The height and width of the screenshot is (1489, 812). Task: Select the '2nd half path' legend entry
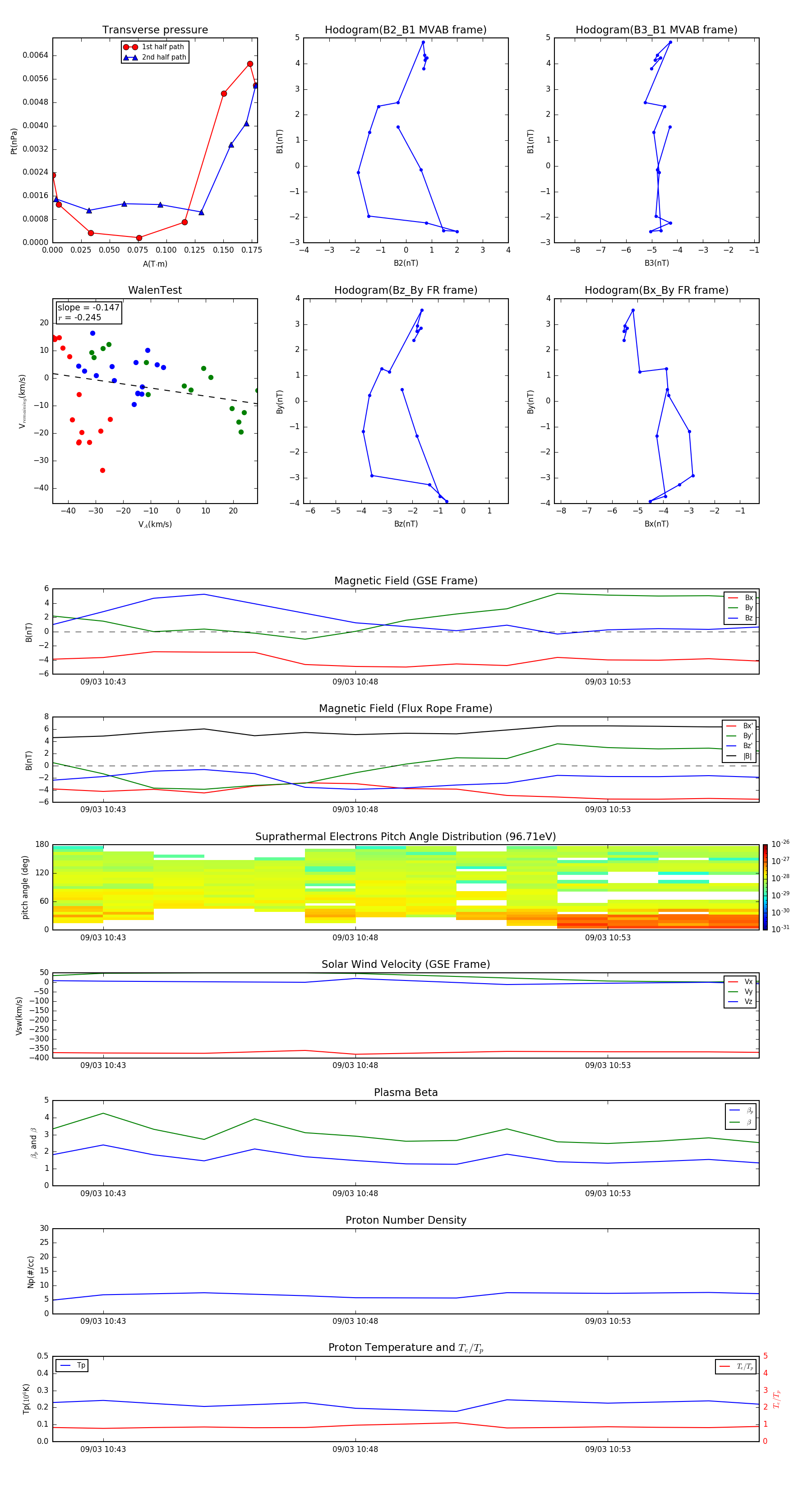click(155, 57)
